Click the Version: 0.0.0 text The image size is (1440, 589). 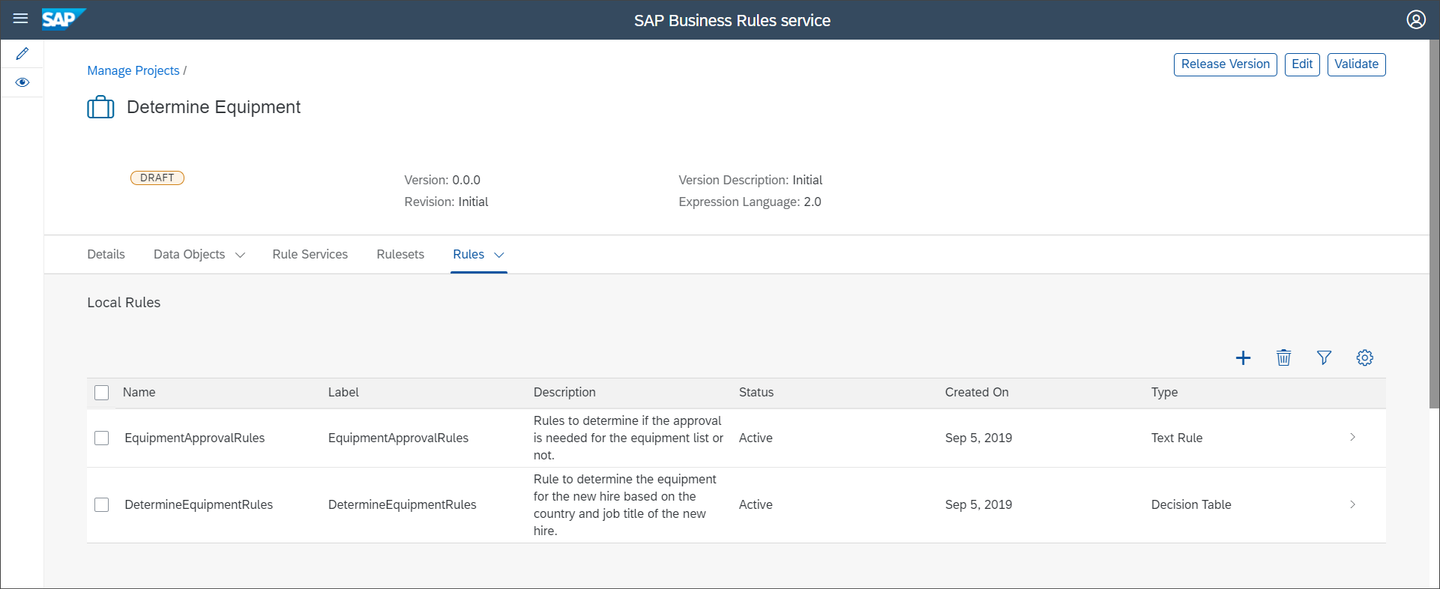[x=442, y=180]
